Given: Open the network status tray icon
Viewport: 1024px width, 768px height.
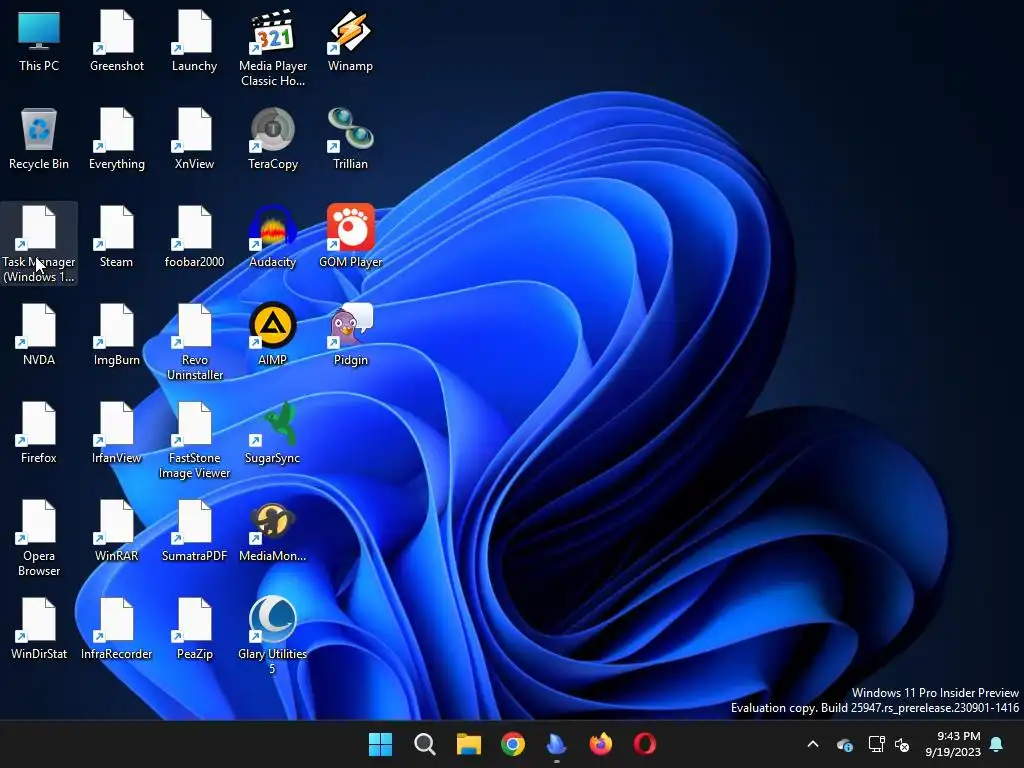Looking at the screenshot, I should [876, 744].
